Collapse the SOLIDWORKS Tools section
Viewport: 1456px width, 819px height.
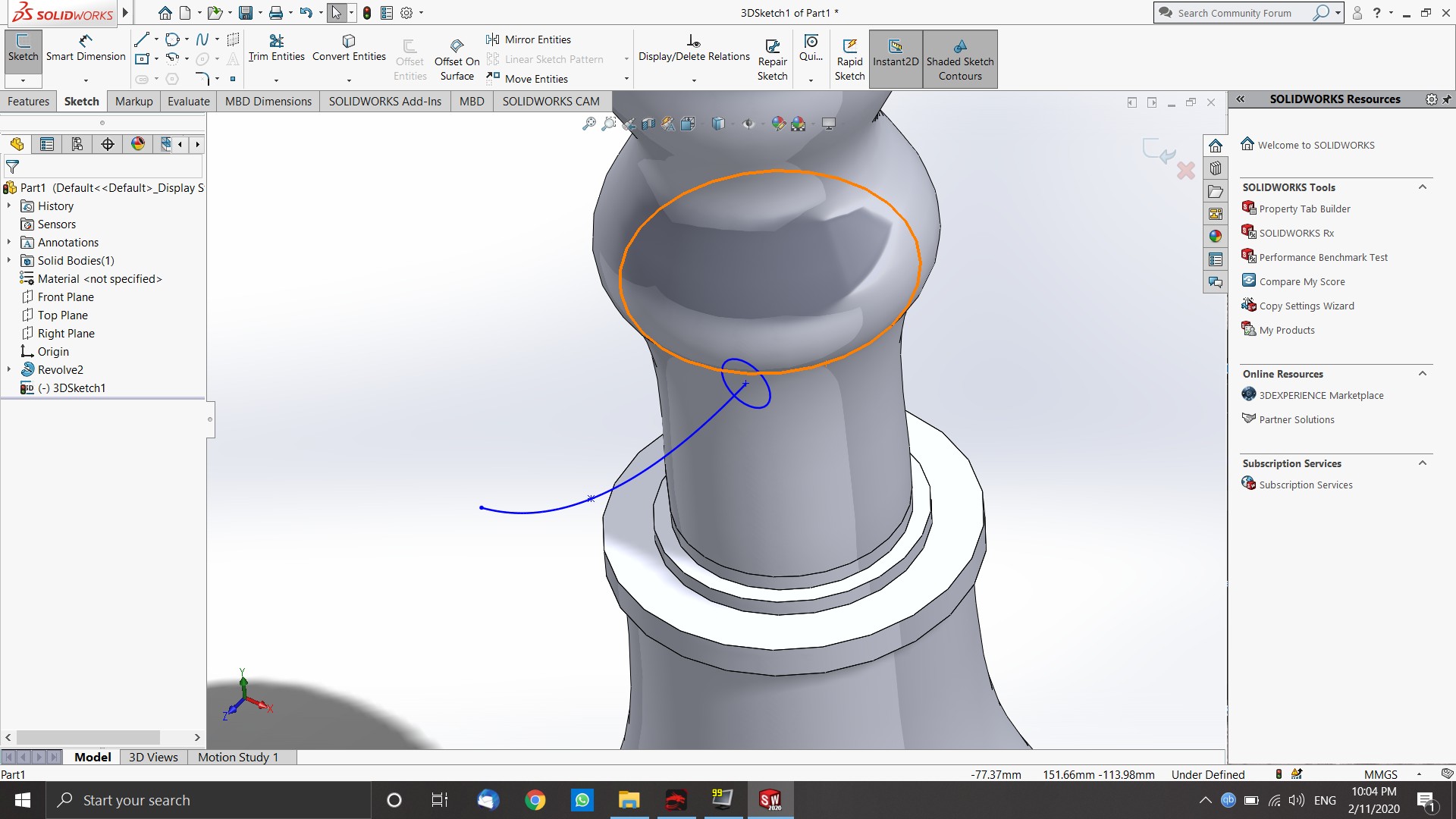pos(1423,187)
